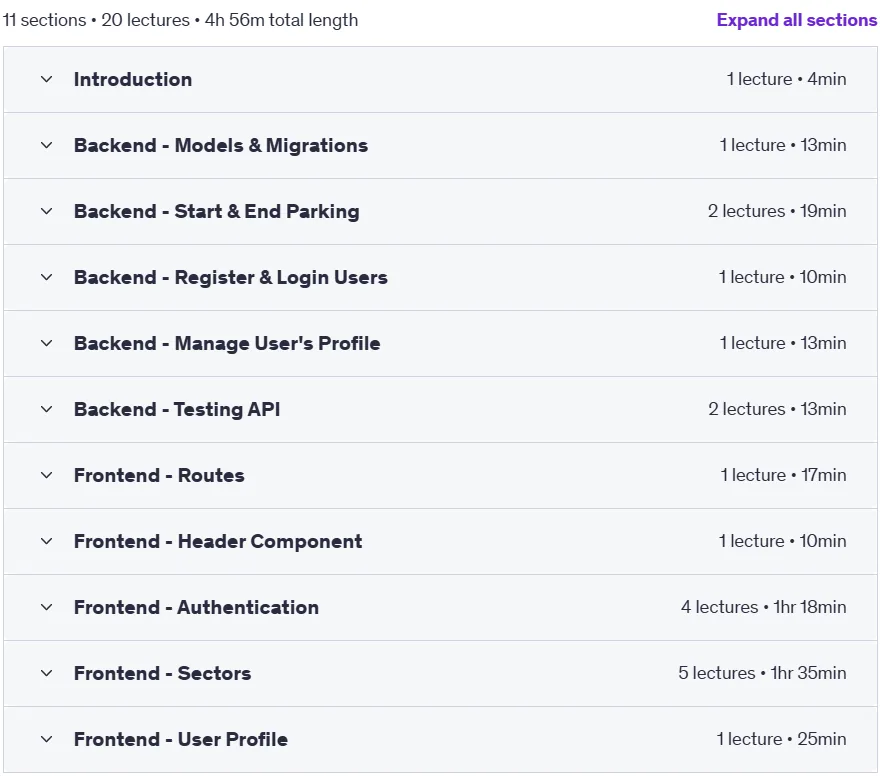Expand Frontend - Routes chevron

(47, 475)
